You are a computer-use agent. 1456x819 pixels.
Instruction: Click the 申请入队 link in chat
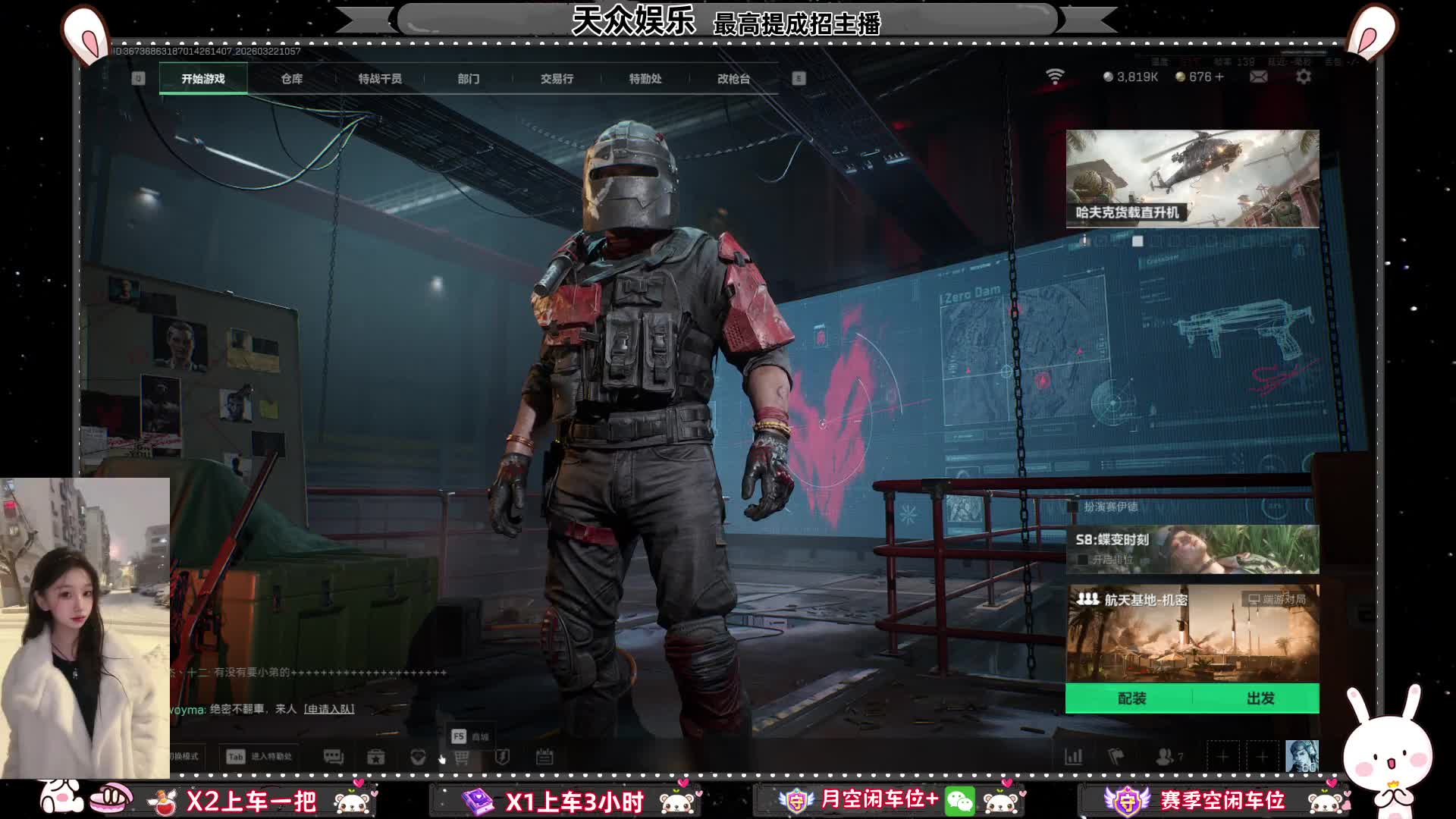click(329, 709)
